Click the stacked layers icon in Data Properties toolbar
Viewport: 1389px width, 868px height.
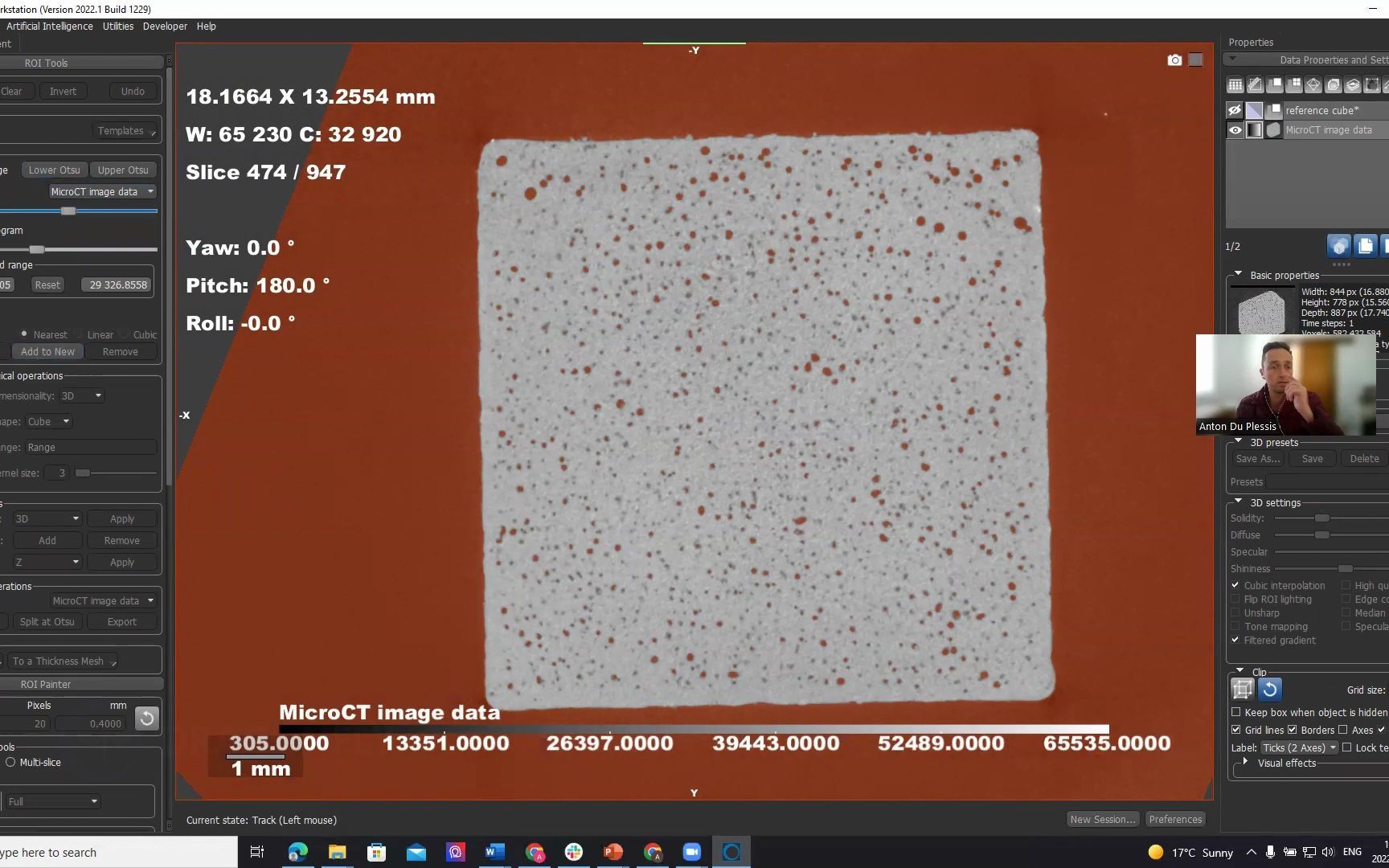click(x=1353, y=84)
